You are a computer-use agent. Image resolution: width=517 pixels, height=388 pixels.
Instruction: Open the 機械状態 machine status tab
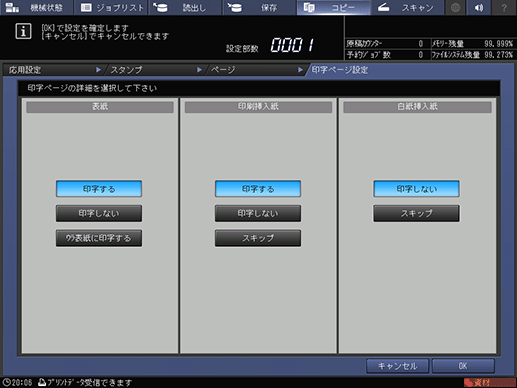tap(36, 7)
